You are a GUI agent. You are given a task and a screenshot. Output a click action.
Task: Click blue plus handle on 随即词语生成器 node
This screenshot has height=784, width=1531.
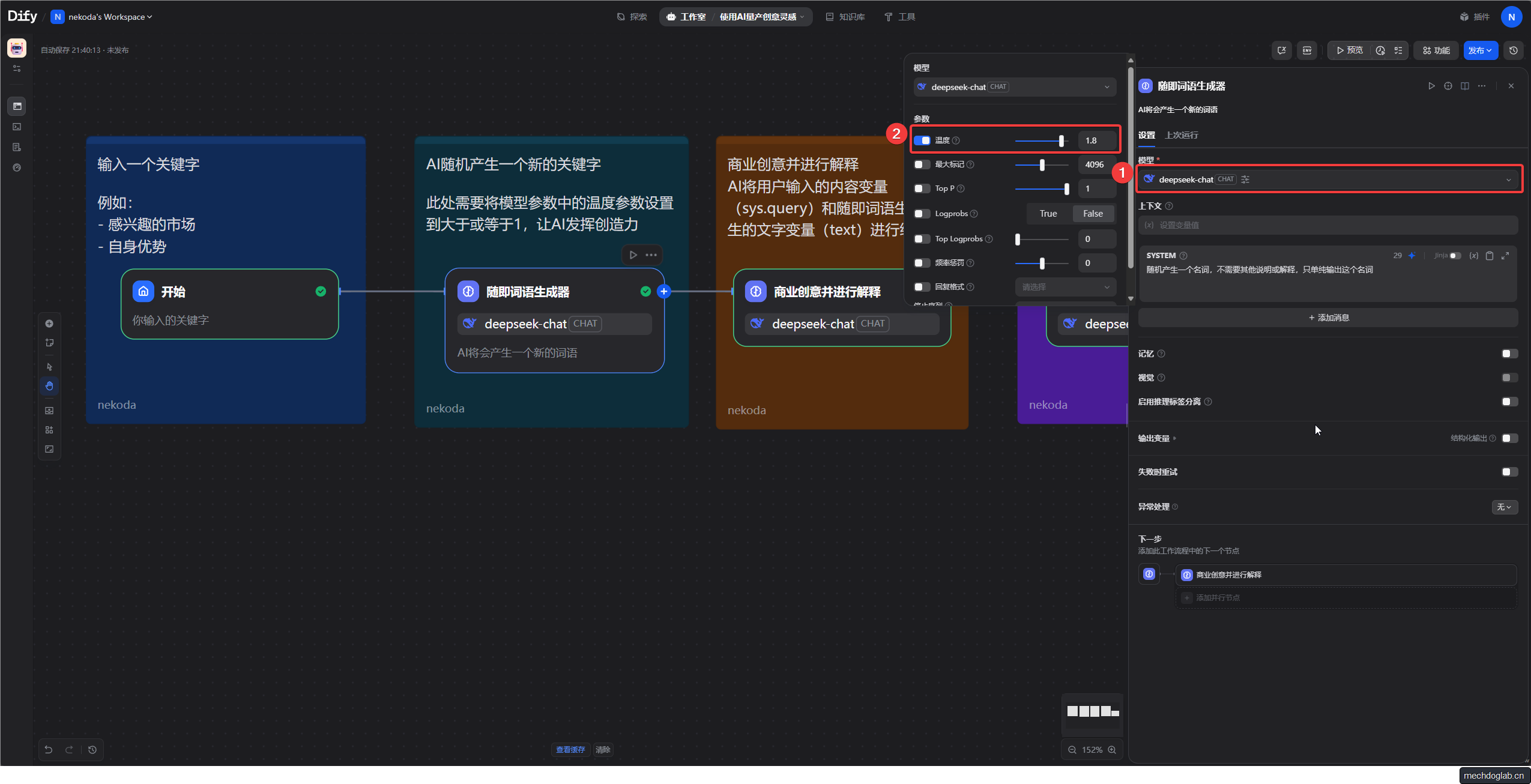(x=663, y=292)
